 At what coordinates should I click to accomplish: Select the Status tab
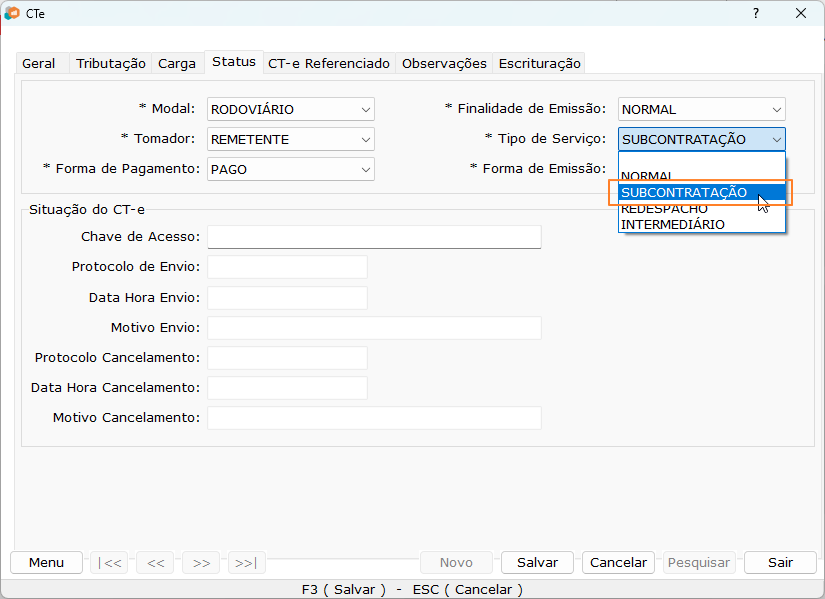[234, 62]
